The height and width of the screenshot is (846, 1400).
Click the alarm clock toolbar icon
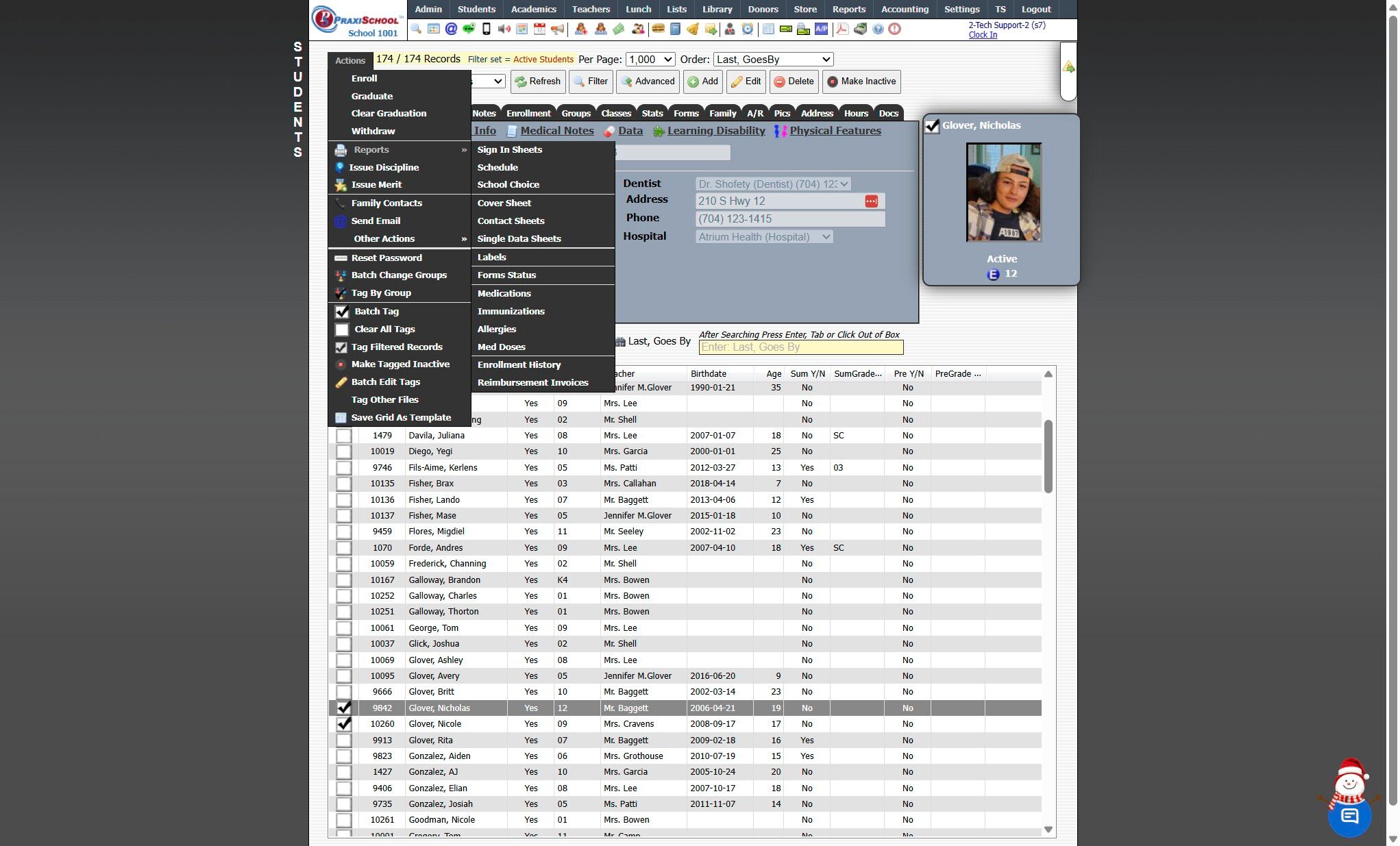point(748,29)
